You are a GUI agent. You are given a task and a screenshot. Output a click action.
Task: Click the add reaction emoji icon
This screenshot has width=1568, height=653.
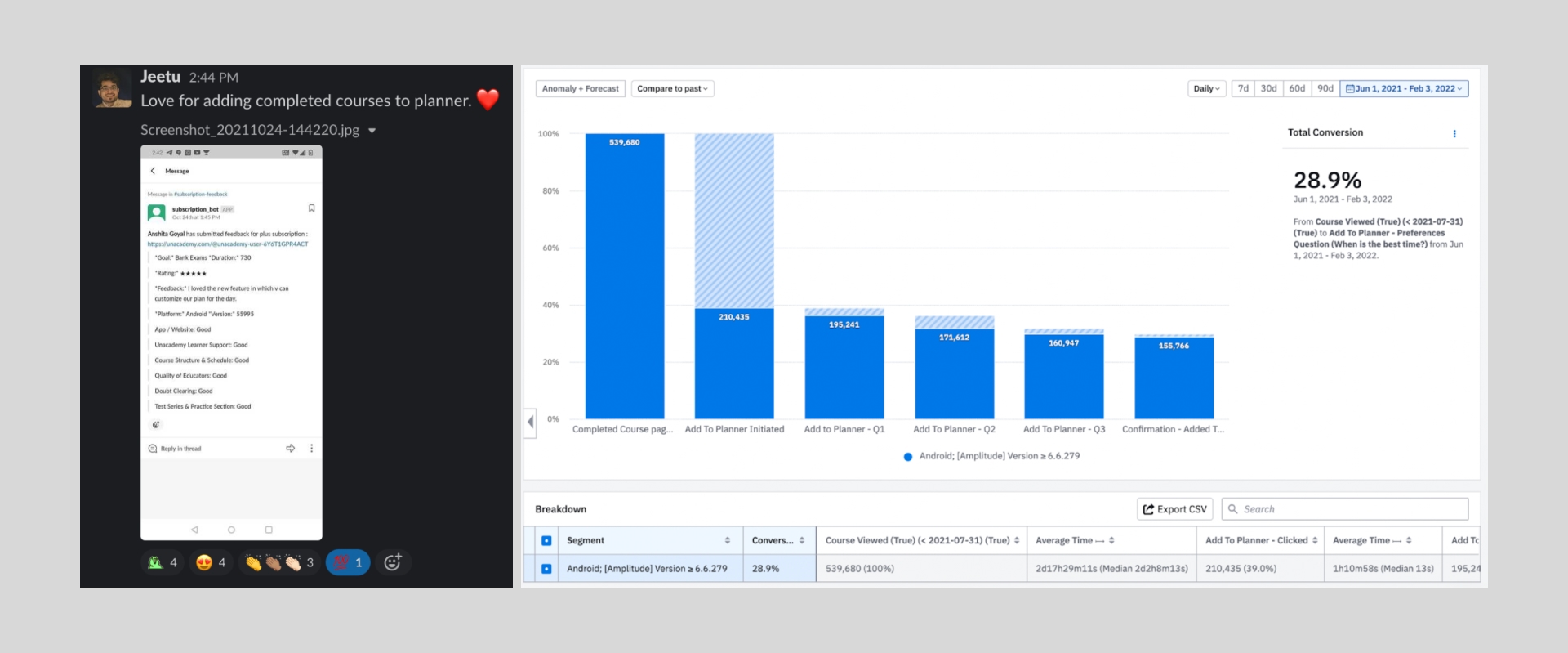pos(393,562)
